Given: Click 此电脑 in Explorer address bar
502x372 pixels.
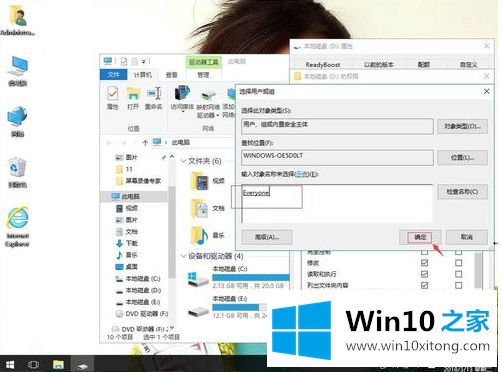Looking at the screenshot, I should point(181,143).
